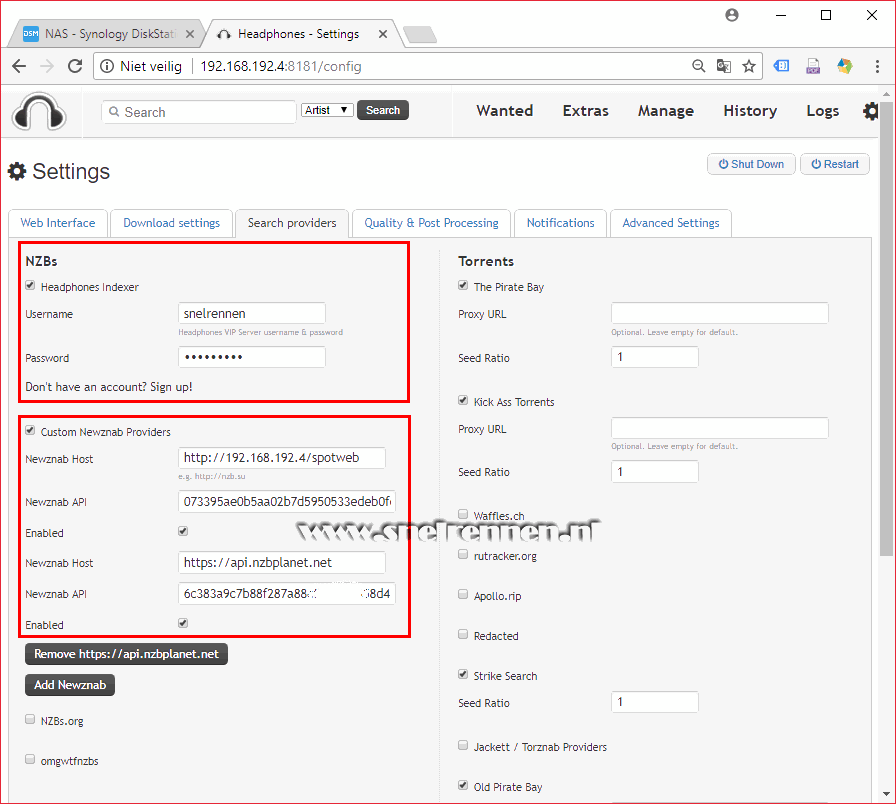This screenshot has width=896, height=804.
Task: Click the zoom magnifier icon in the address bar
Action: click(x=698, y=66)
